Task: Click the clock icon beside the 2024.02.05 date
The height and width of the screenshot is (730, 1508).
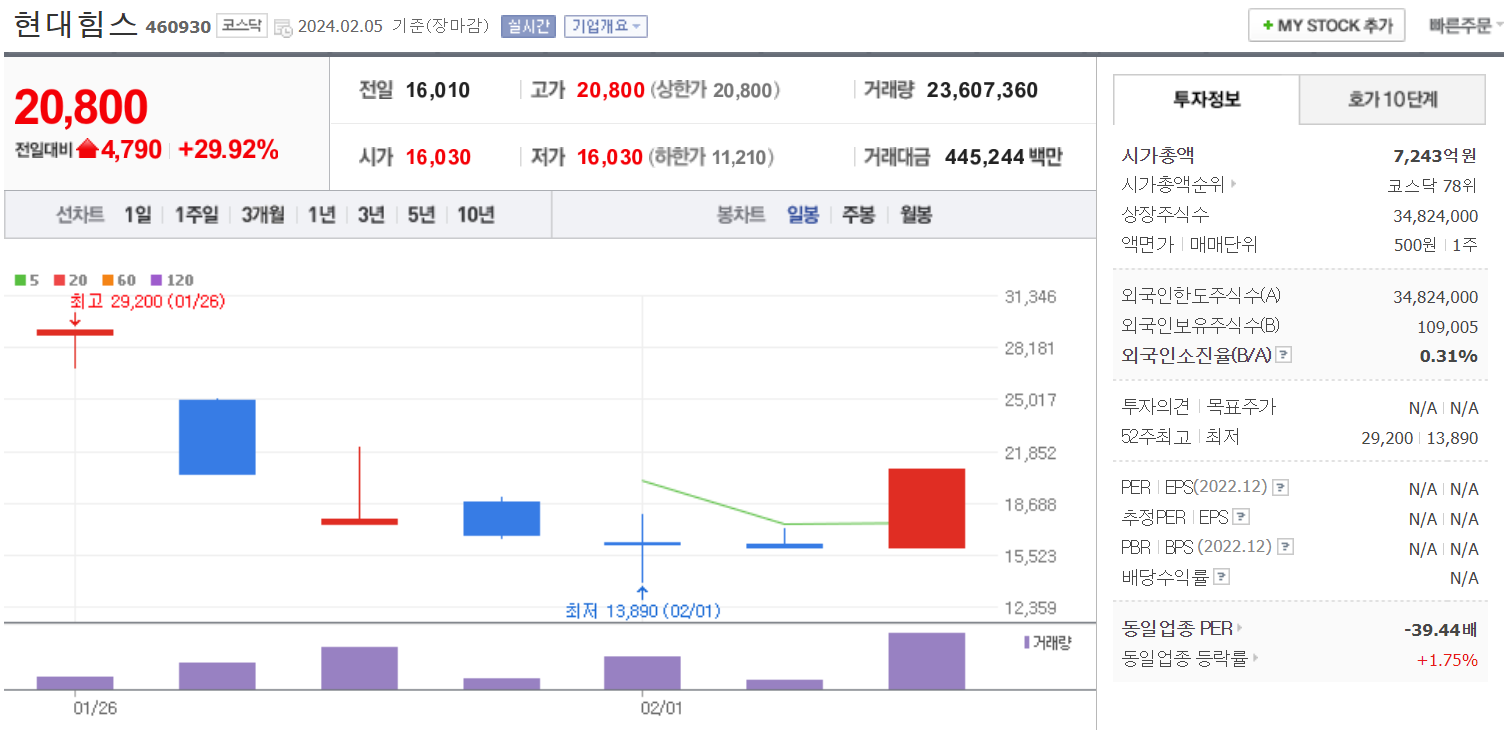Action: (x=283, y=28)
